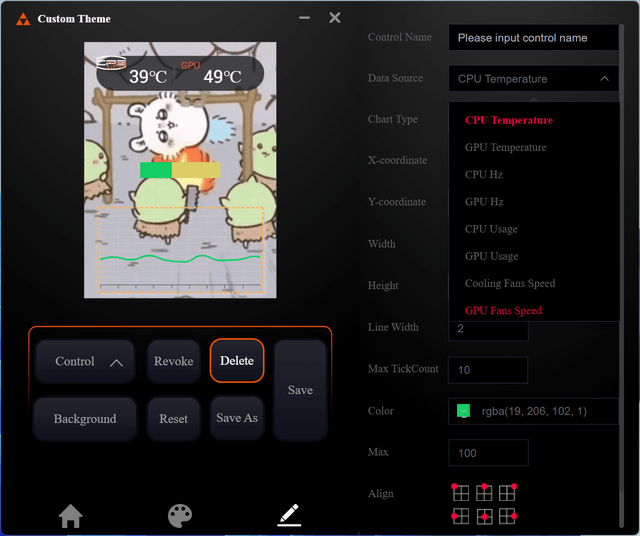This screenshot has height=536, width=640.
Task: Select top-right align icon
Action: click(508, 493)
